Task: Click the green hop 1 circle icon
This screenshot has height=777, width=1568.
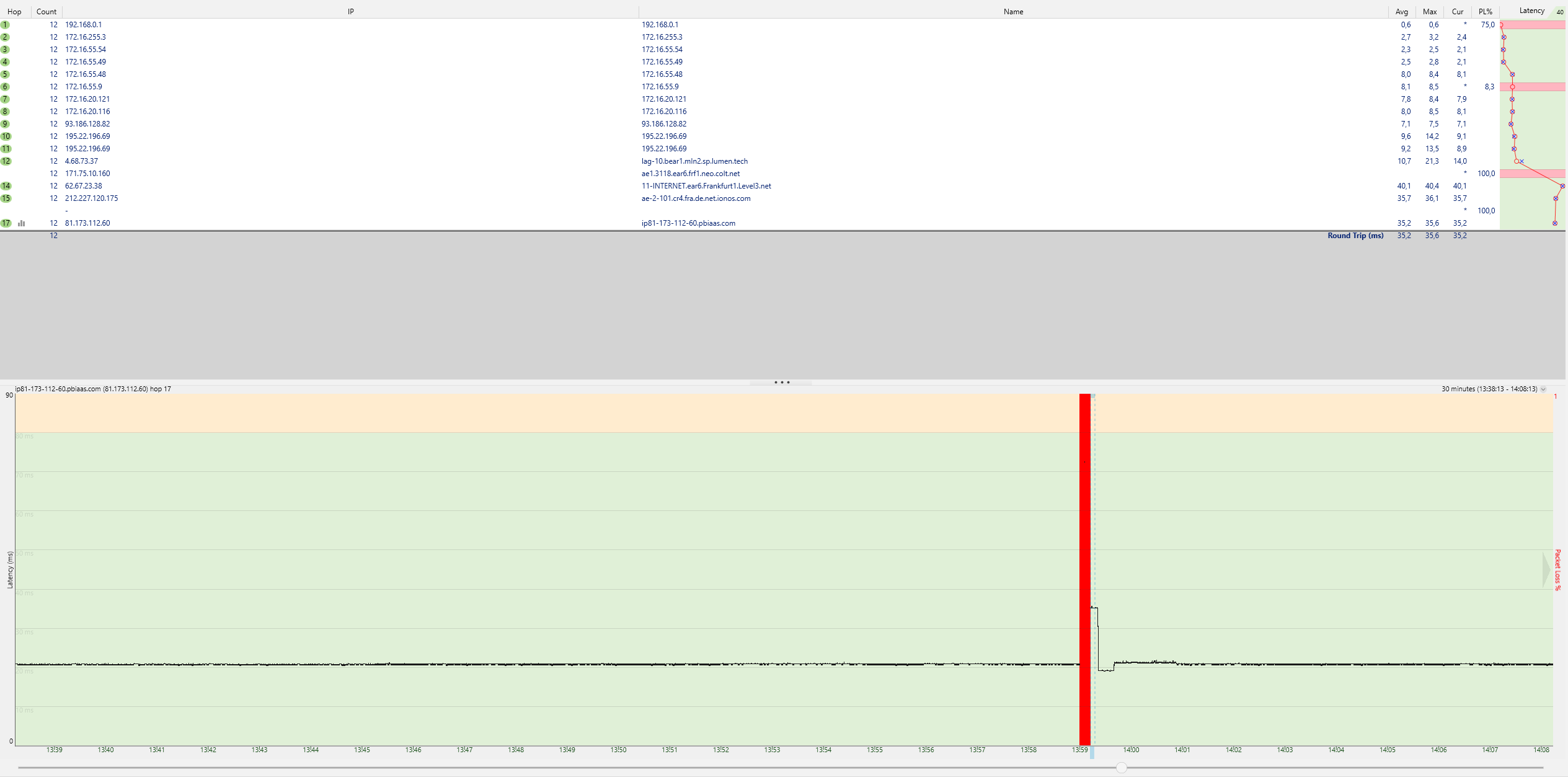Action: point(6,25)
